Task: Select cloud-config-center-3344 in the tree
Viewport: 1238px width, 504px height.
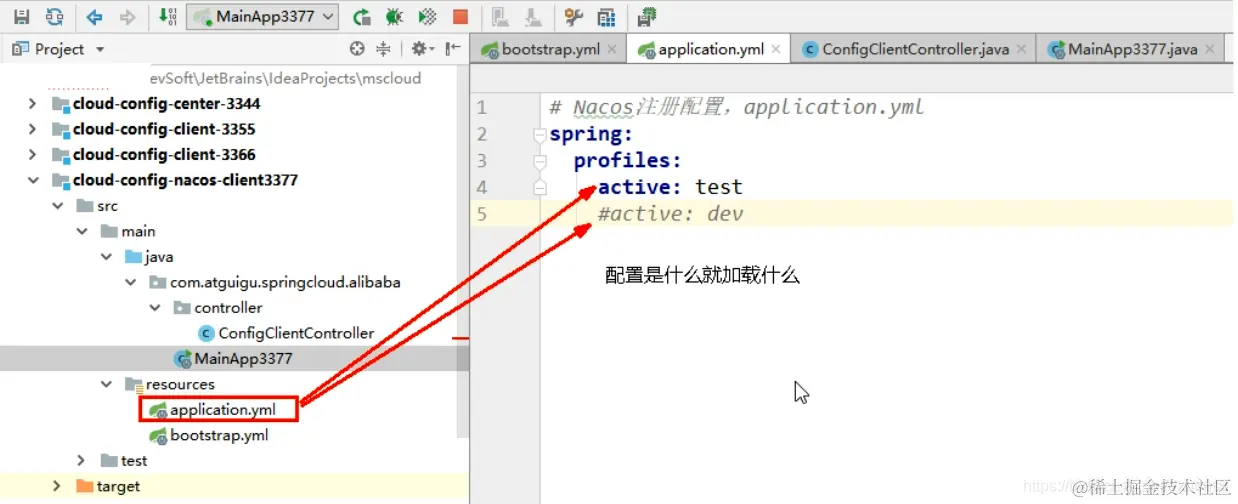Action: tap(166, 103)
